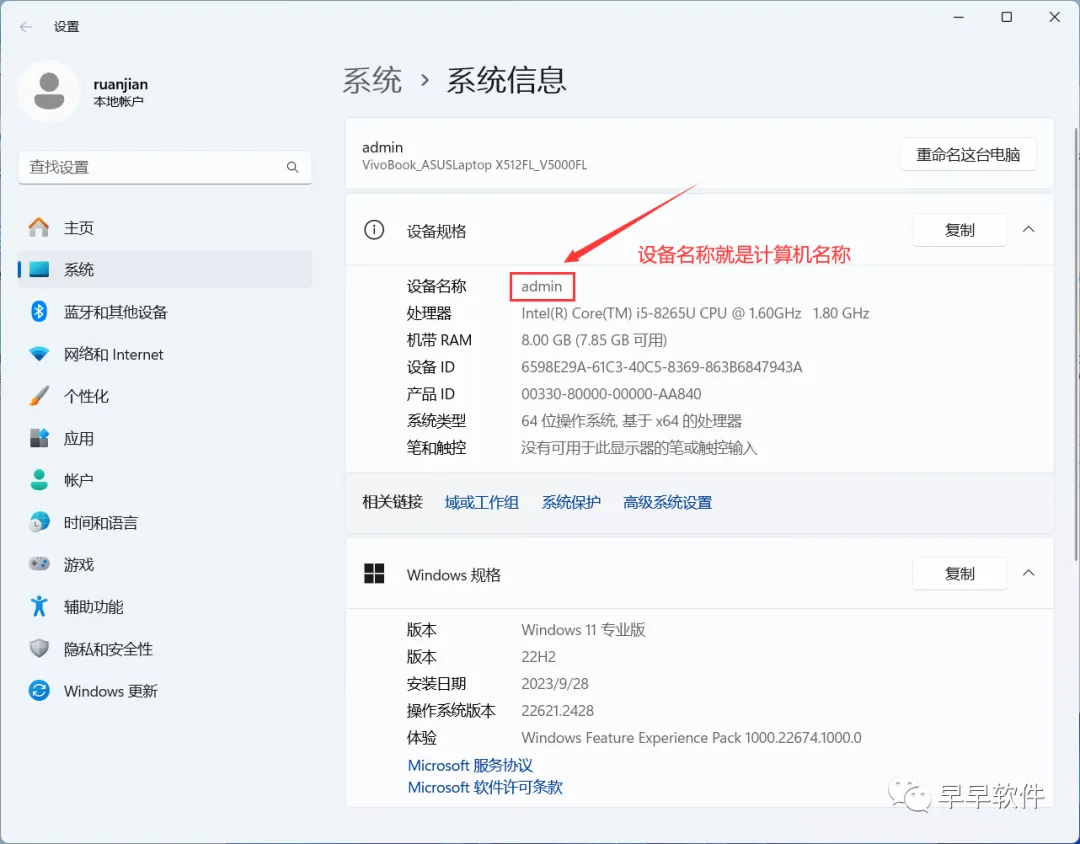This screenshot has height=844, width=1080.
Task: Open 主页 in the sidebar
Action: click(x=165, y=227)
